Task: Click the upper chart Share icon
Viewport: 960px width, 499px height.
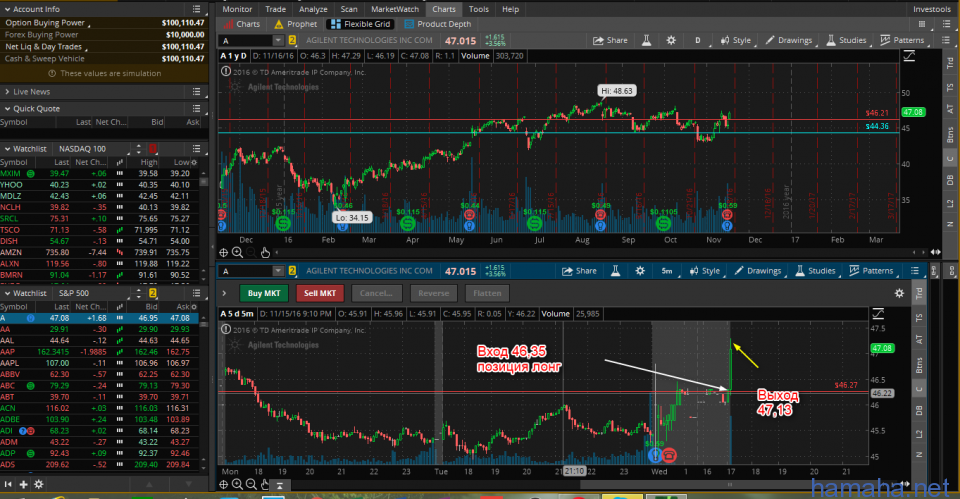Action: click(x=610, y=40)
